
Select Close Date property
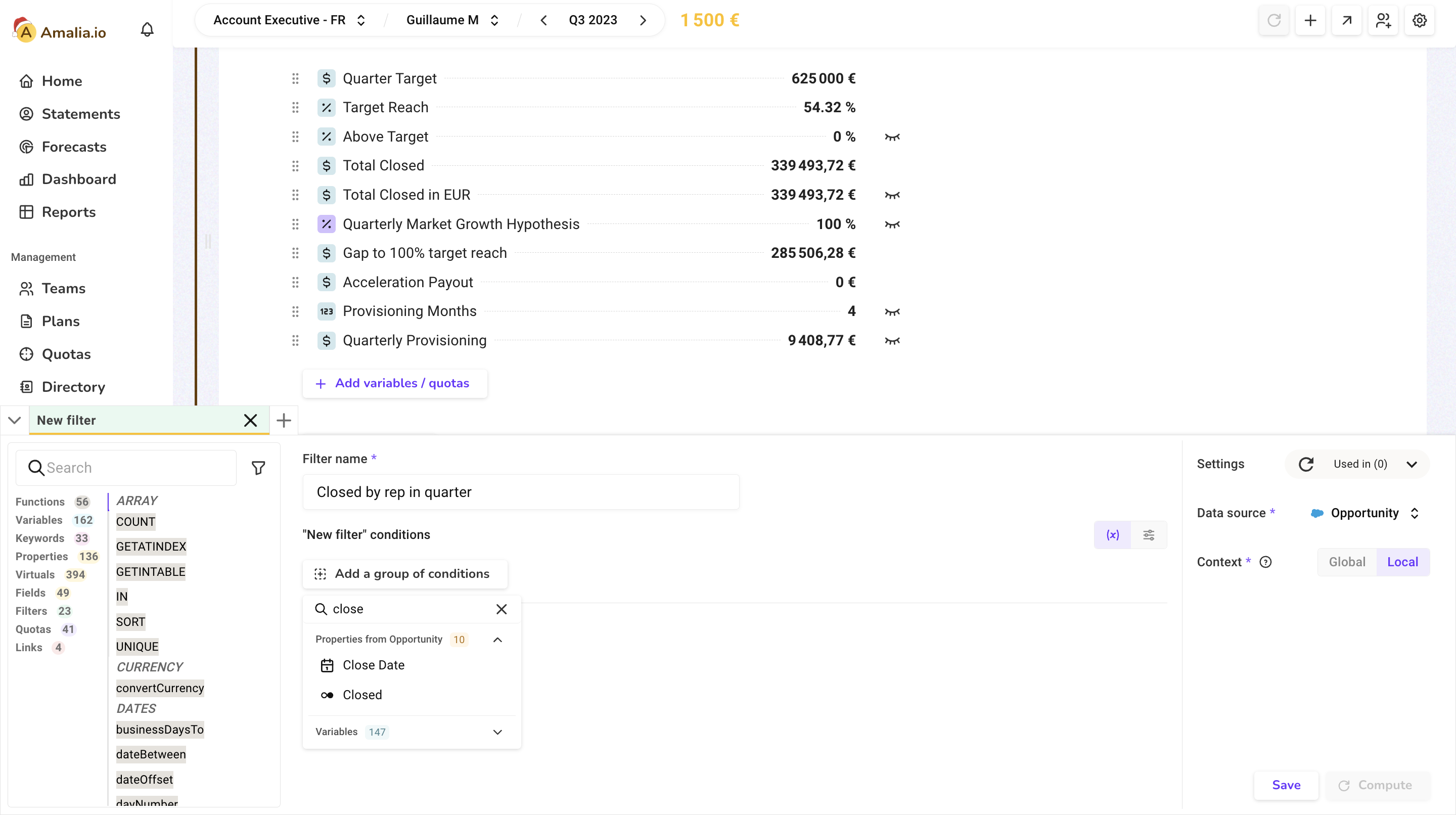coord(411,665)
